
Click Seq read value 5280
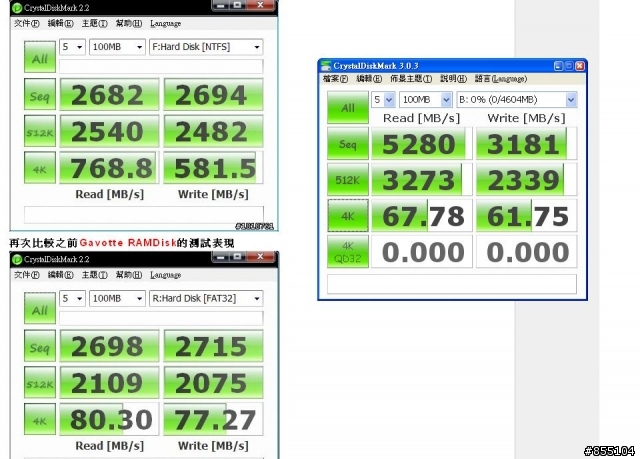point(421,144)
